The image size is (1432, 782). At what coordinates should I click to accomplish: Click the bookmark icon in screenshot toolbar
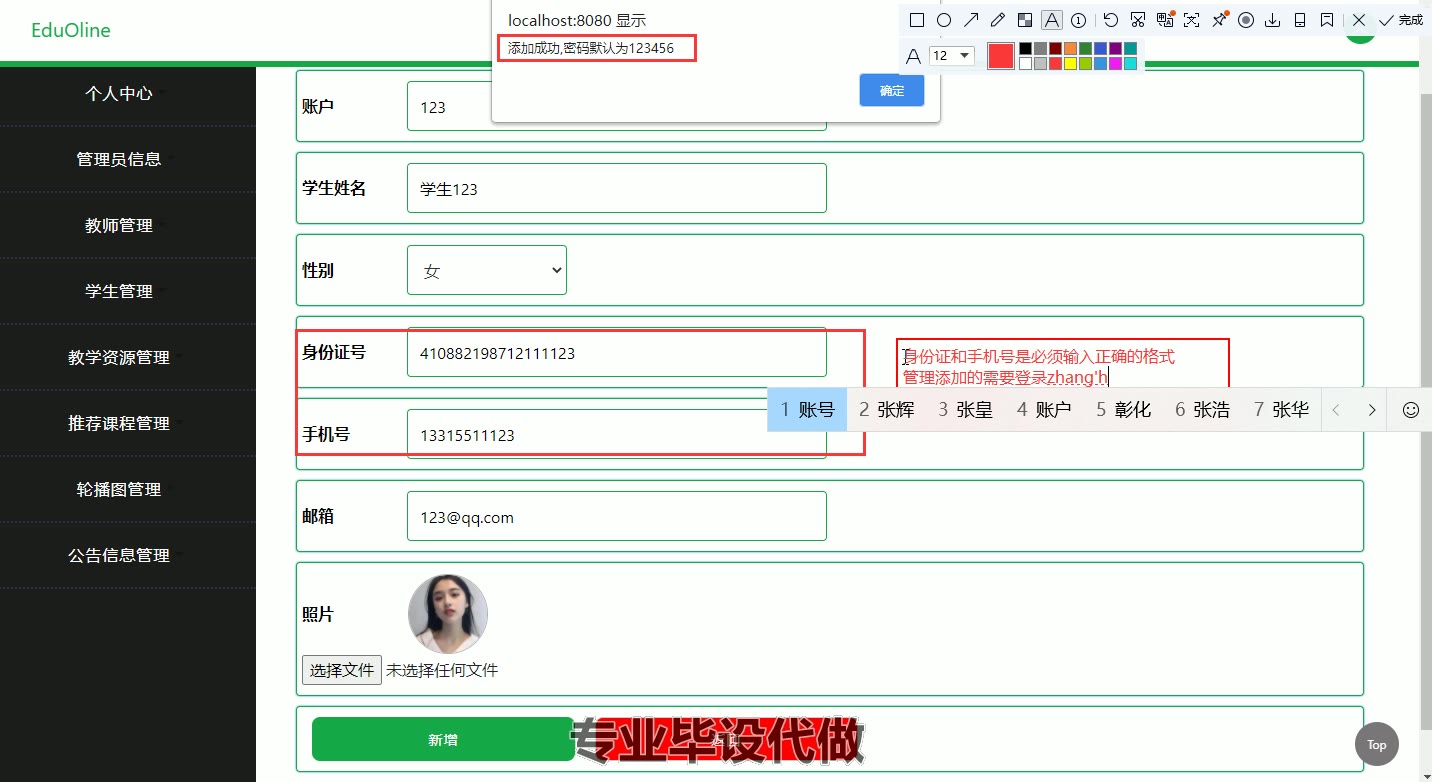[x=1327, y=20]
